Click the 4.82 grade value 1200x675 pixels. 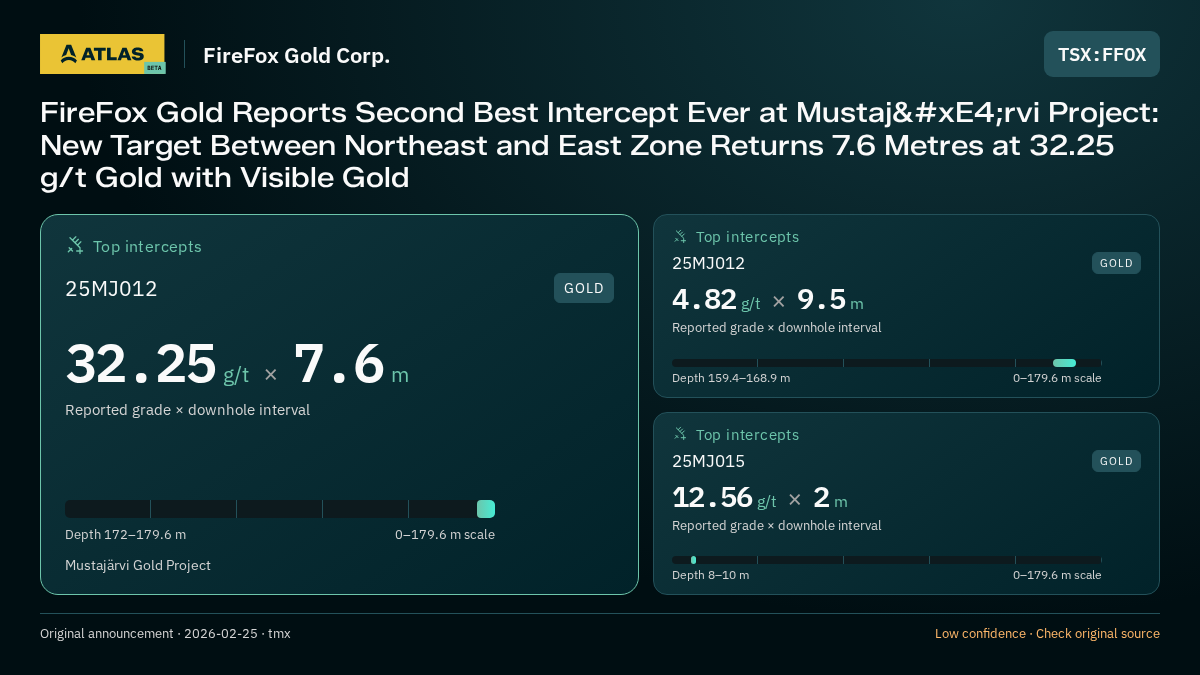(x=704, y=299)
